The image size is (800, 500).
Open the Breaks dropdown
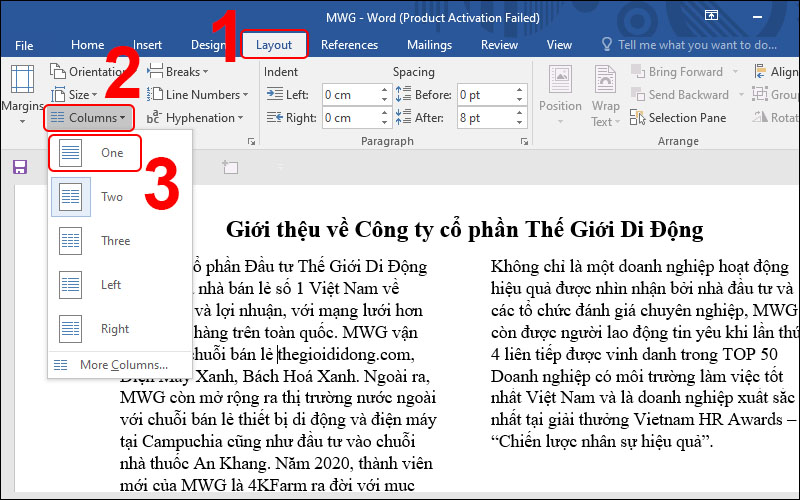[x=178, y=71]
